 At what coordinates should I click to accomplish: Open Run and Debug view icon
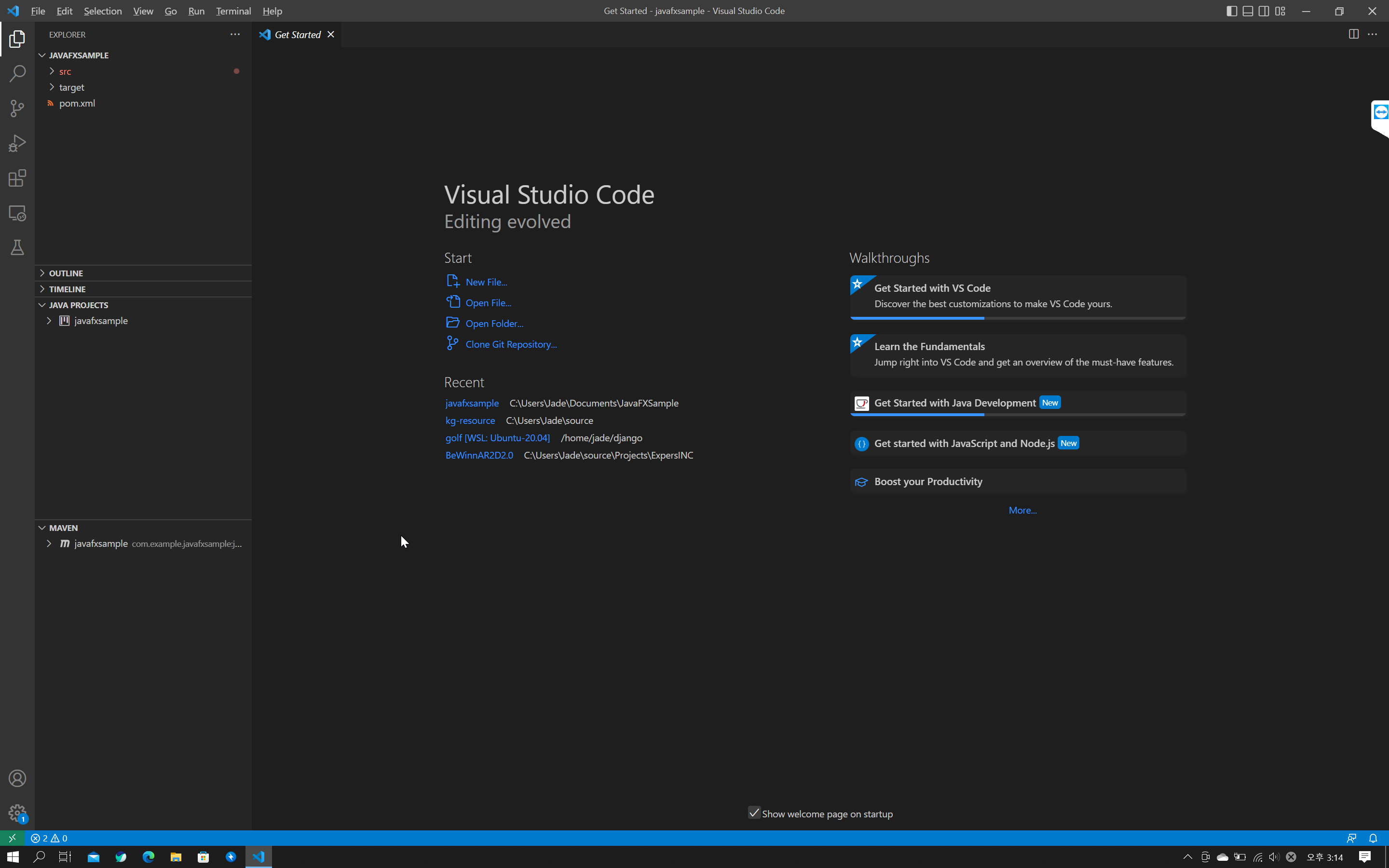pos(17,143)
